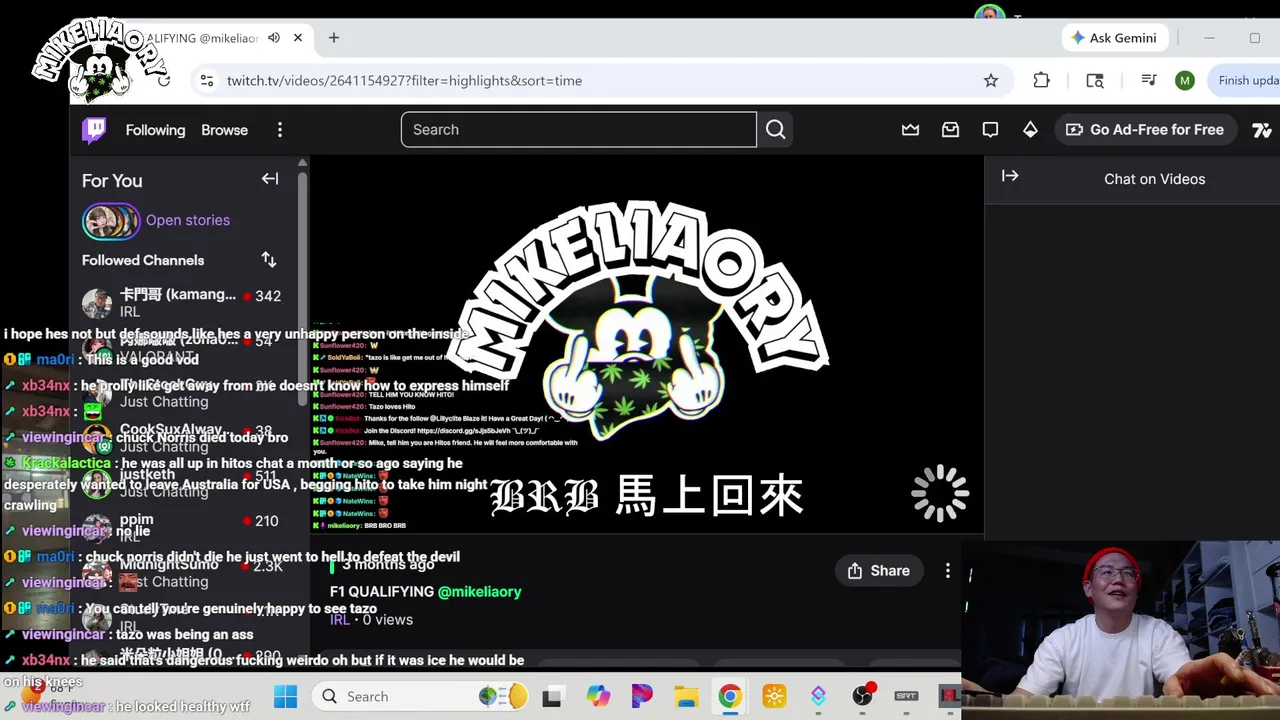This screenshot has height=720, width=1280.
Task: Click the magnifier search button on Twitch
Action: click(x=776, y=130)
